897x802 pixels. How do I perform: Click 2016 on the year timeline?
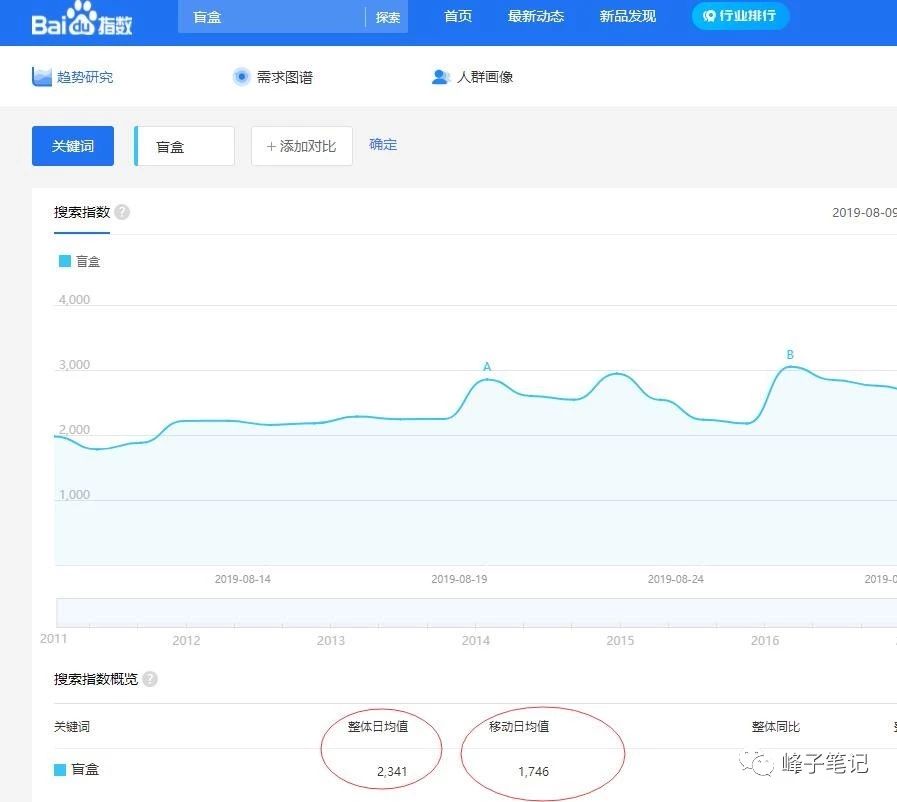765,641
